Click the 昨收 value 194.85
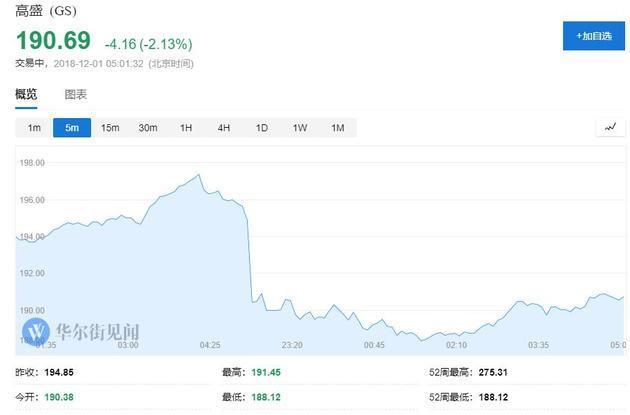630x415 pixels. (59, 372)
